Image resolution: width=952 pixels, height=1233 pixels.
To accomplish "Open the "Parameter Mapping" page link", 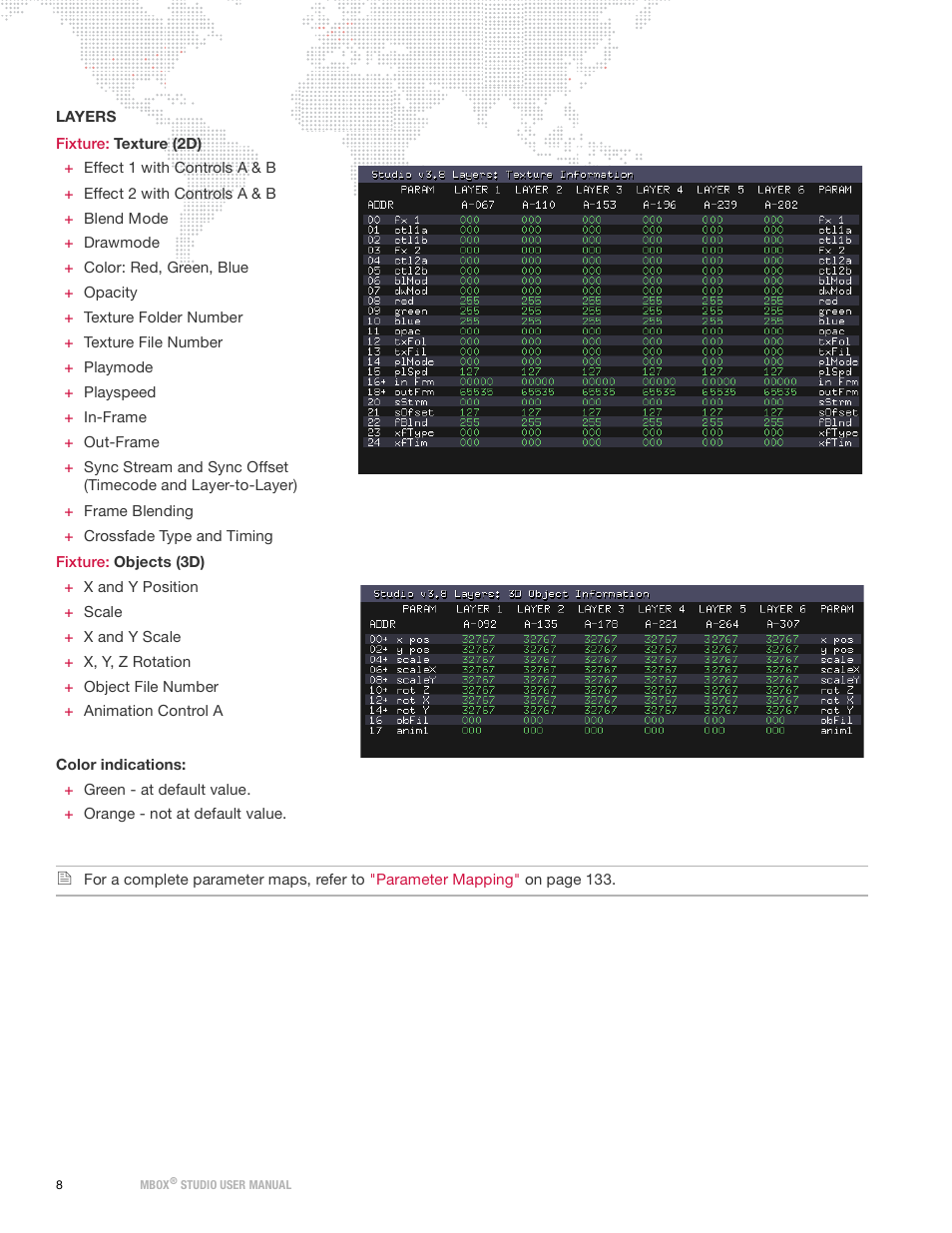I will pos(445,880).
